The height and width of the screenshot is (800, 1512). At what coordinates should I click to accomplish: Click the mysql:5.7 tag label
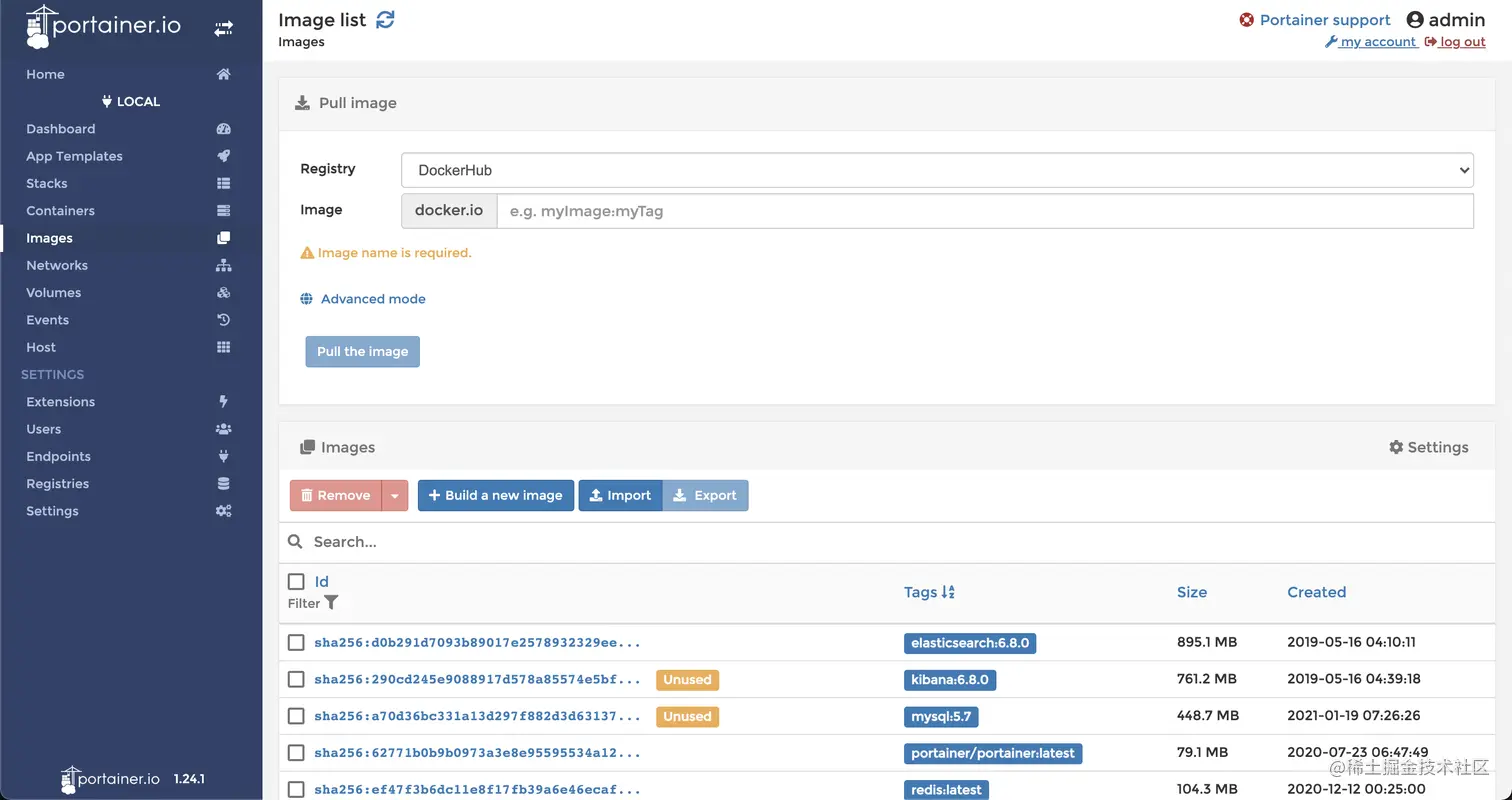click(941, 716)
